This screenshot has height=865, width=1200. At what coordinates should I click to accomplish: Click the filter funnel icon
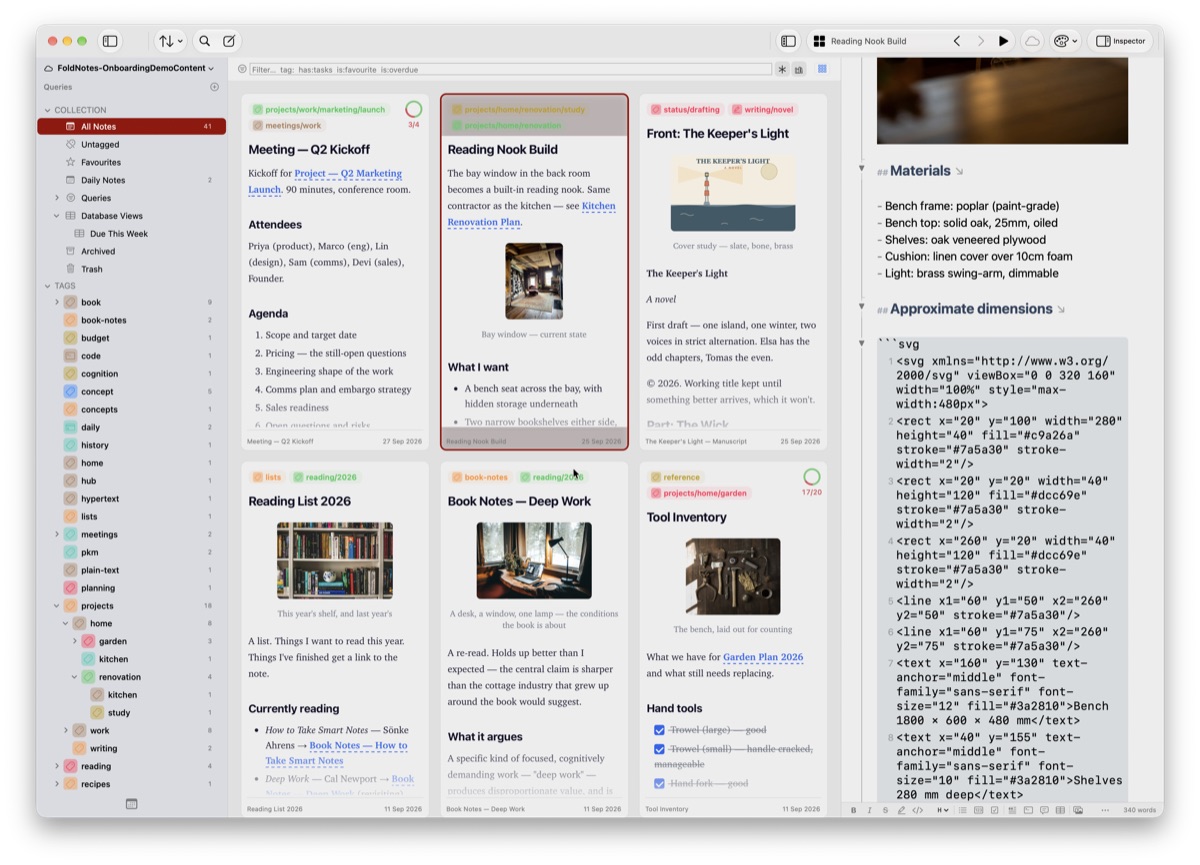pos(242,70)
